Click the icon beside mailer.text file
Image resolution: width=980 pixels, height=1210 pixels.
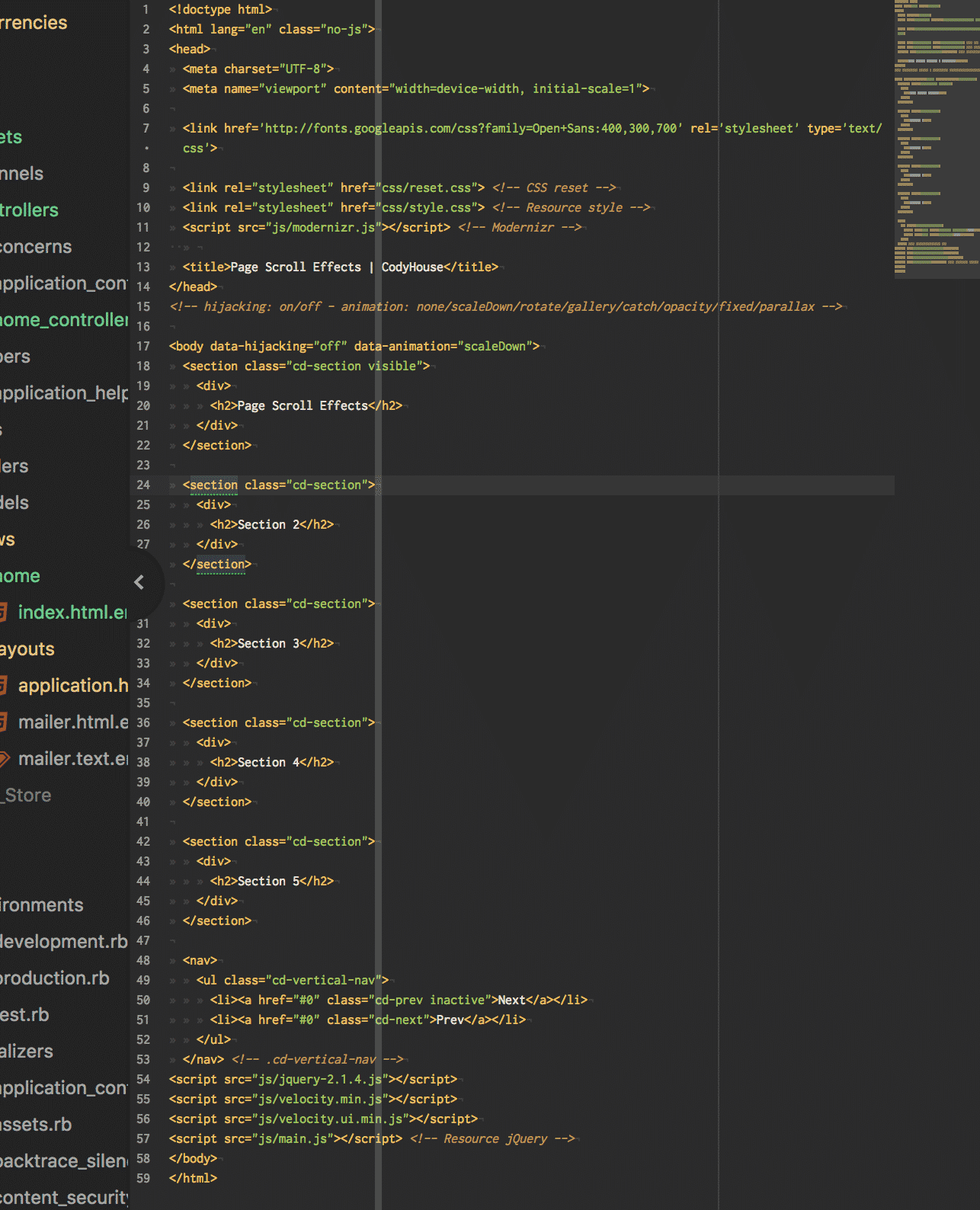coord(4,759)
